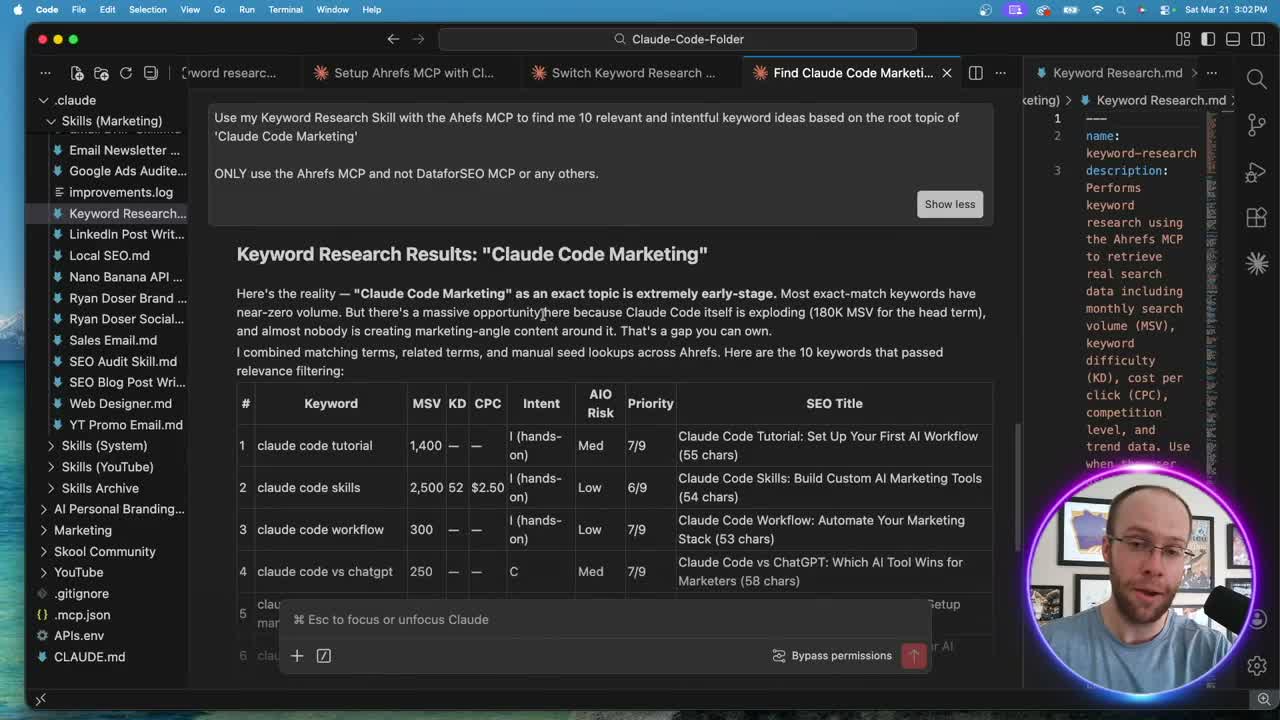Split the editor right
Image resolution: width=1280 pixels, height=720 pixels.
point(975,73)
